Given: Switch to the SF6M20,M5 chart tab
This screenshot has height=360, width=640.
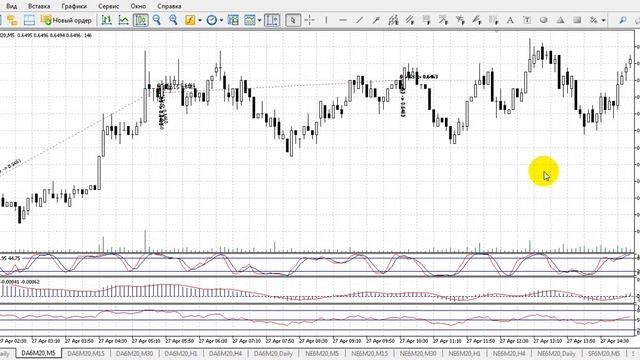Looking at the screenshot, I should [603, 353].
